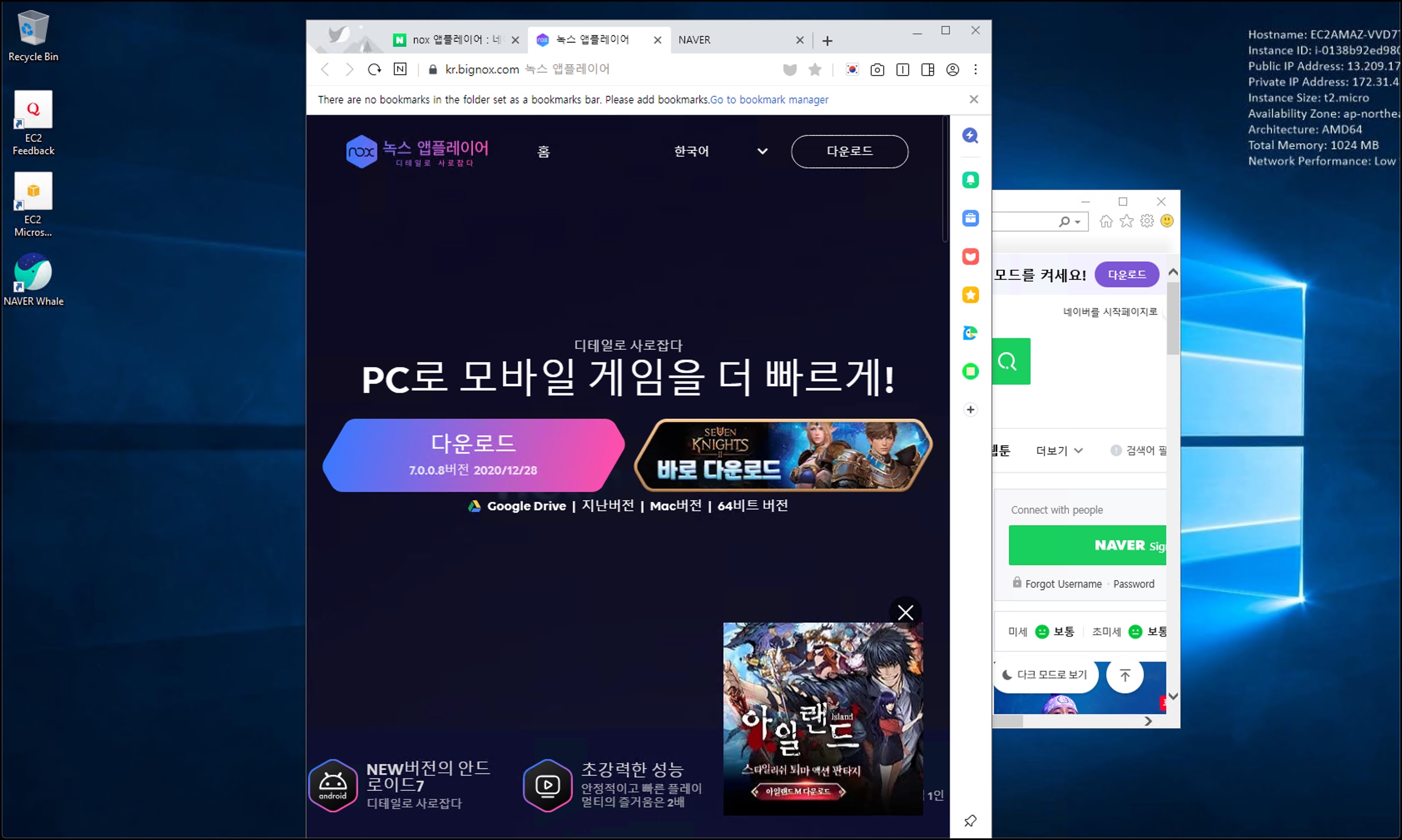The width and height of the screenshot is (1402, 840).
Task: Toggle the sidebar pin icon
Action: click(970, 820)
